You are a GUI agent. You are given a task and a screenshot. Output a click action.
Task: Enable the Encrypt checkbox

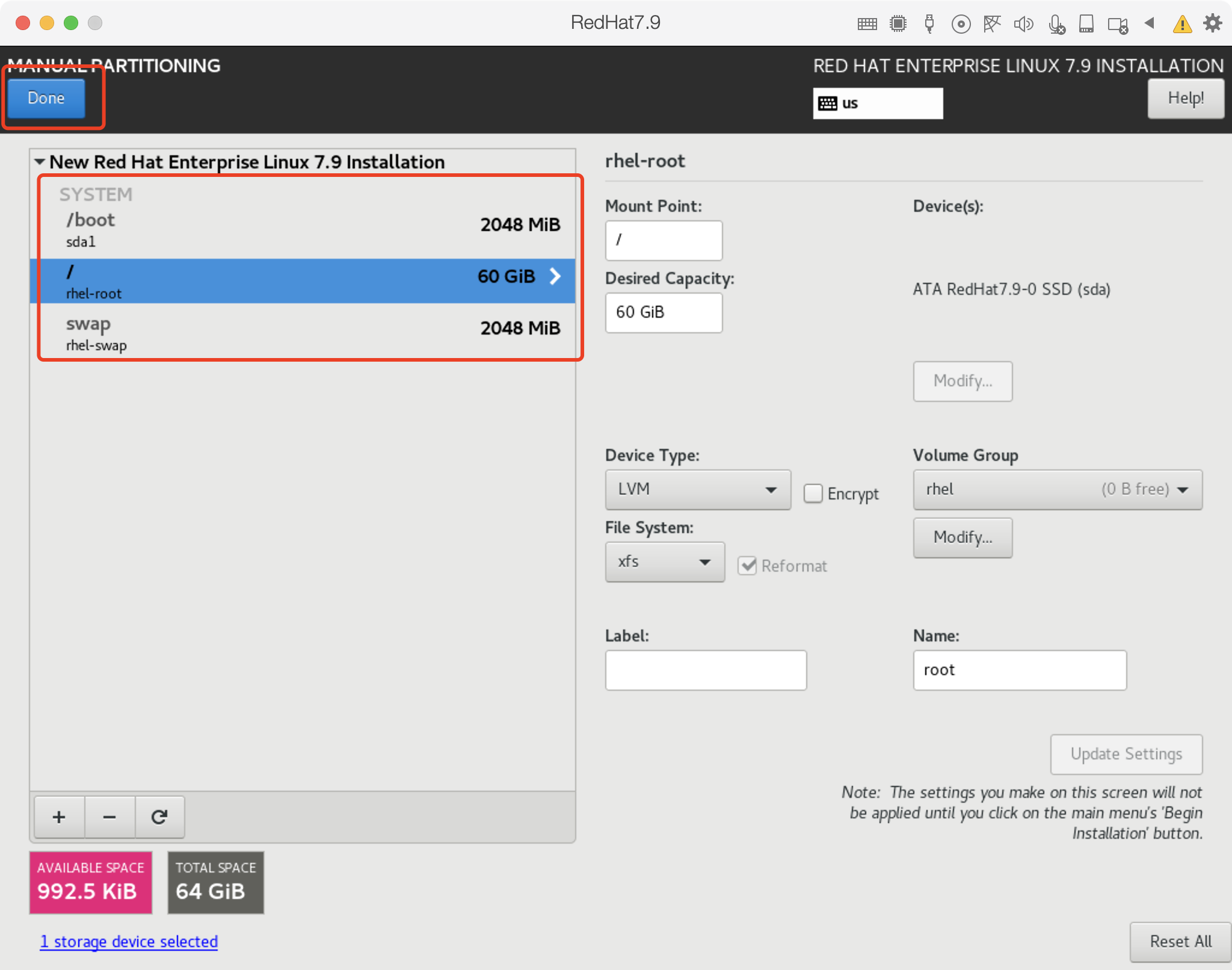tap(813, 493)
